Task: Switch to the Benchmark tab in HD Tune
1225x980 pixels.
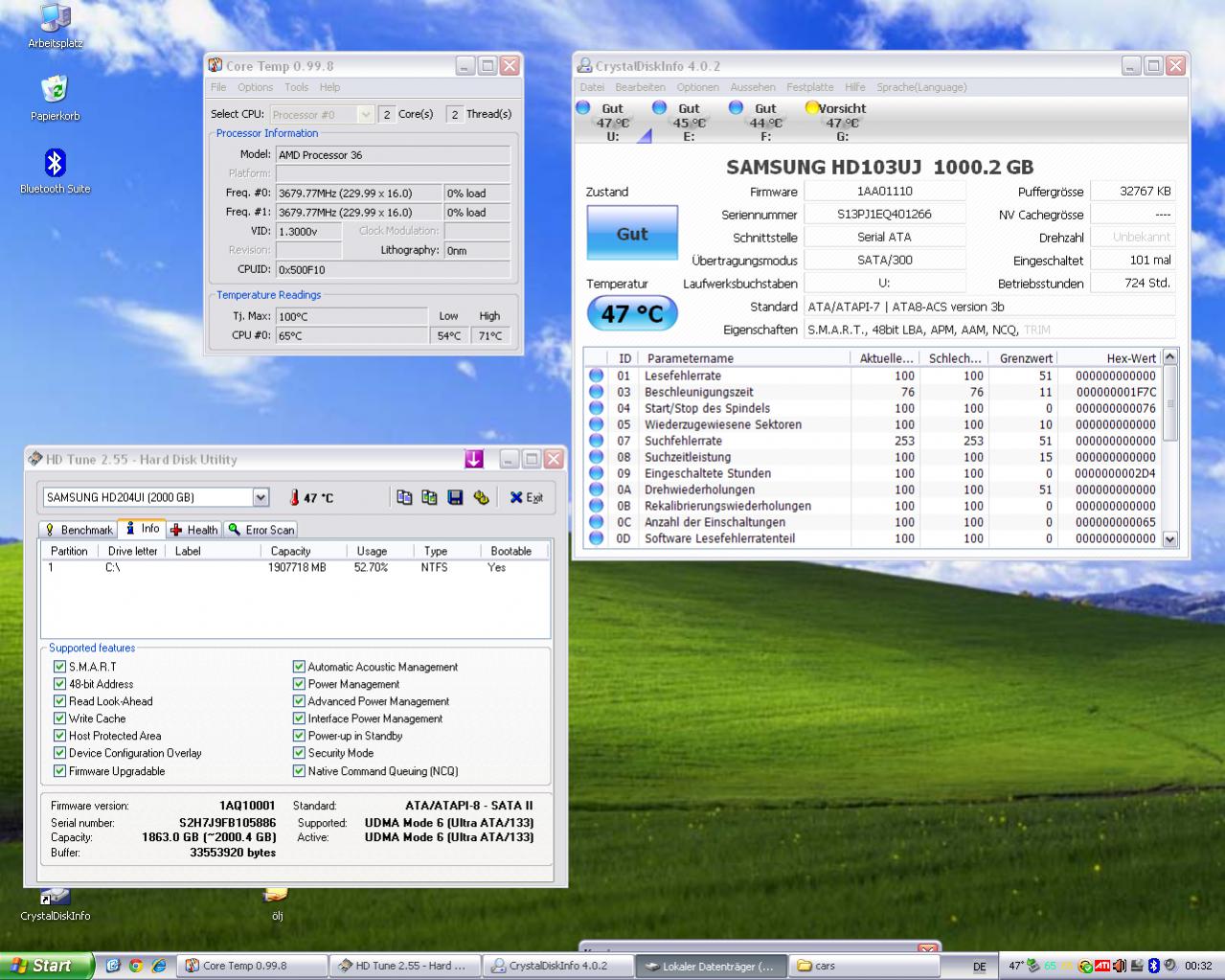Action: click(79, 530)
